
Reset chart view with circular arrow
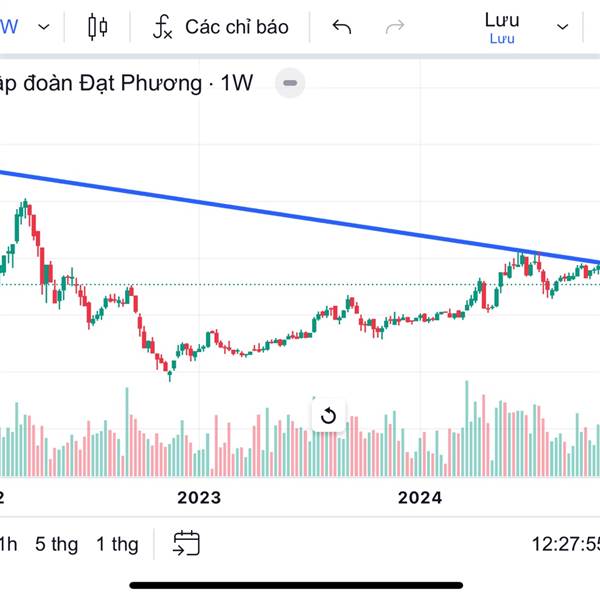[328, 416]
